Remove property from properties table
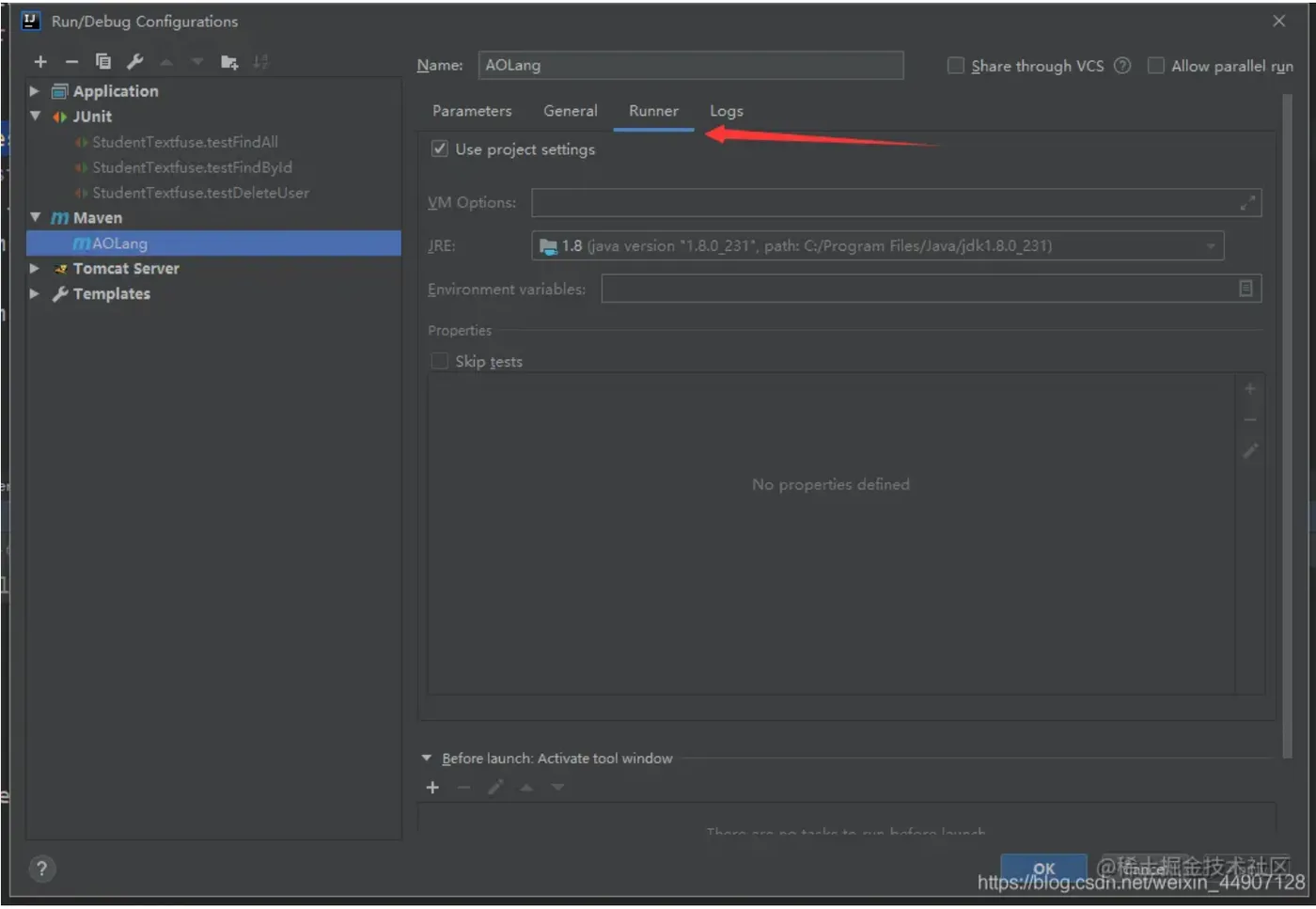The width and height of the screenshot is (1316, 909). [x=1250, y=420]
